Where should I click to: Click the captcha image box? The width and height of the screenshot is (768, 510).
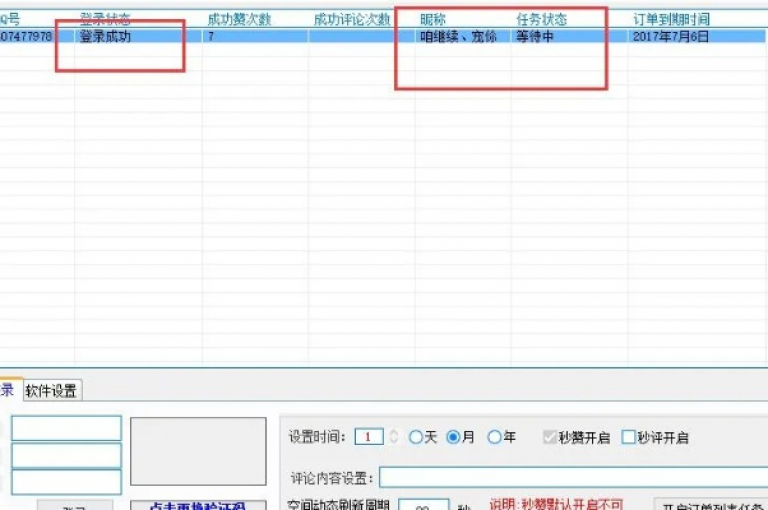click(x=198, y=452)
